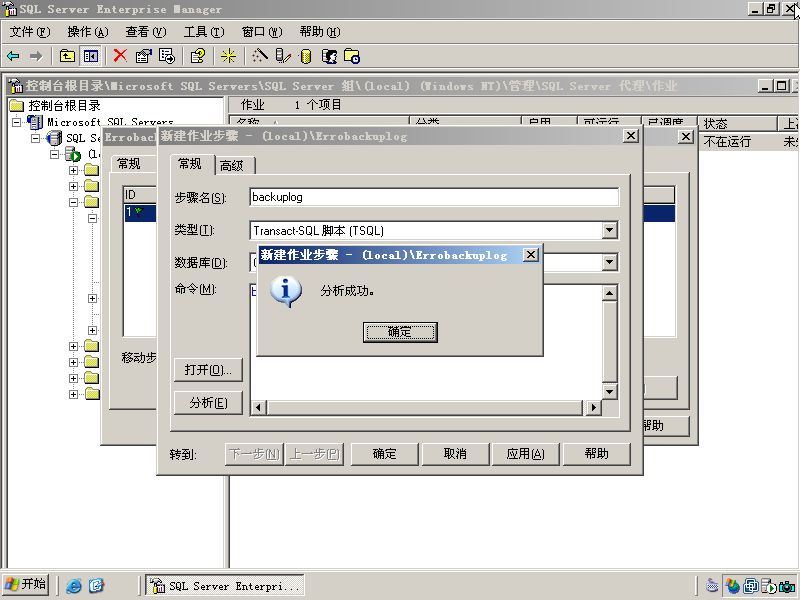Click the 不在运行 status cell
800x600 pixels.
coord(727,142)
